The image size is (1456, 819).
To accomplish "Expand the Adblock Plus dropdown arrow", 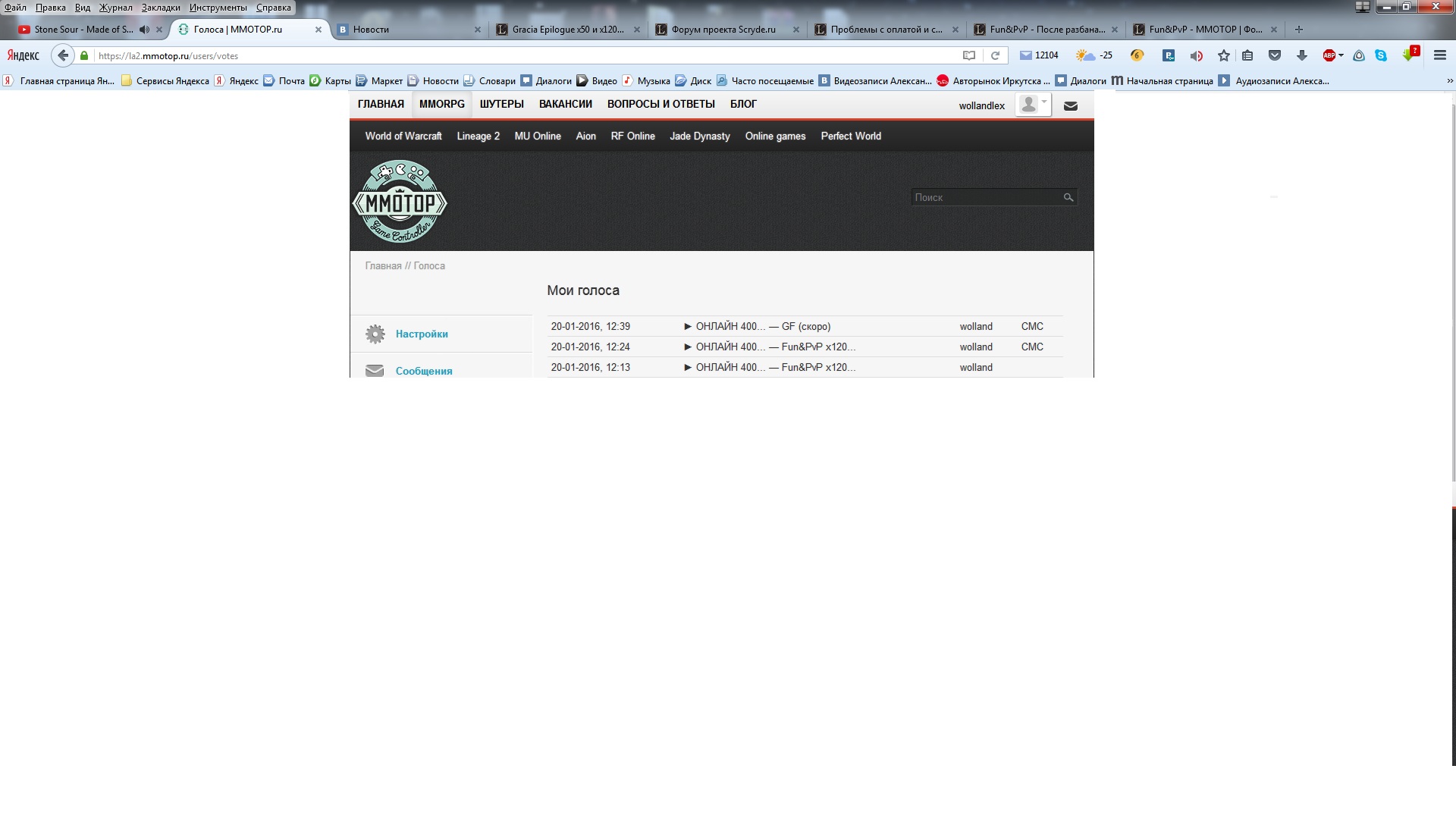I will (x=1341, y=55).
